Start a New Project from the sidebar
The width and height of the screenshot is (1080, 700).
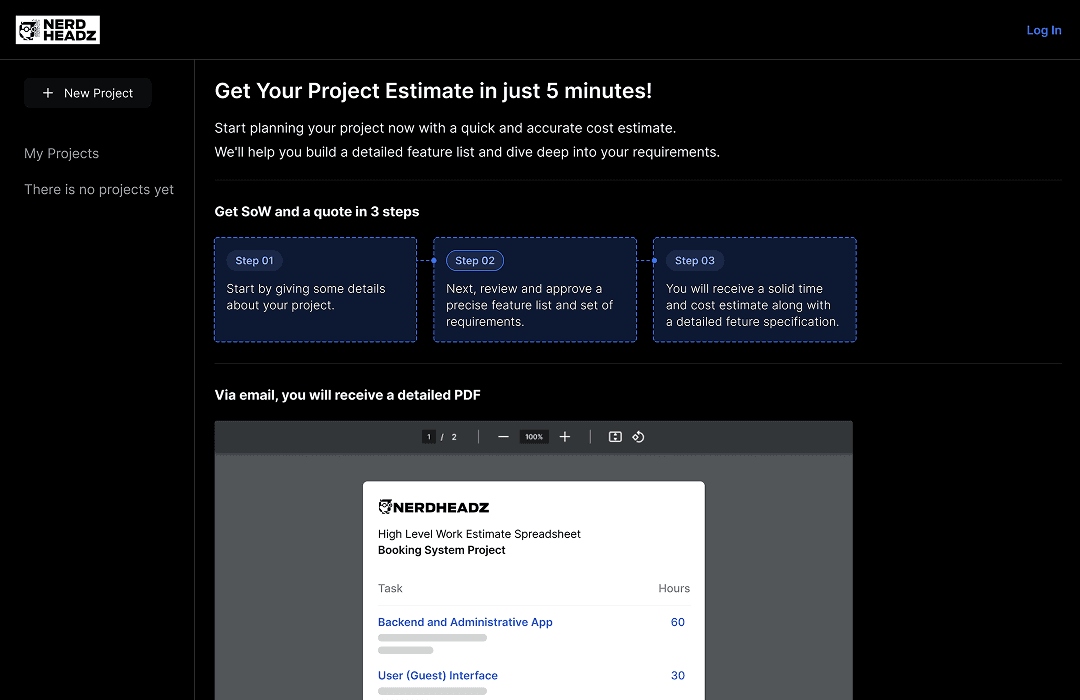[x=88, y=93]
